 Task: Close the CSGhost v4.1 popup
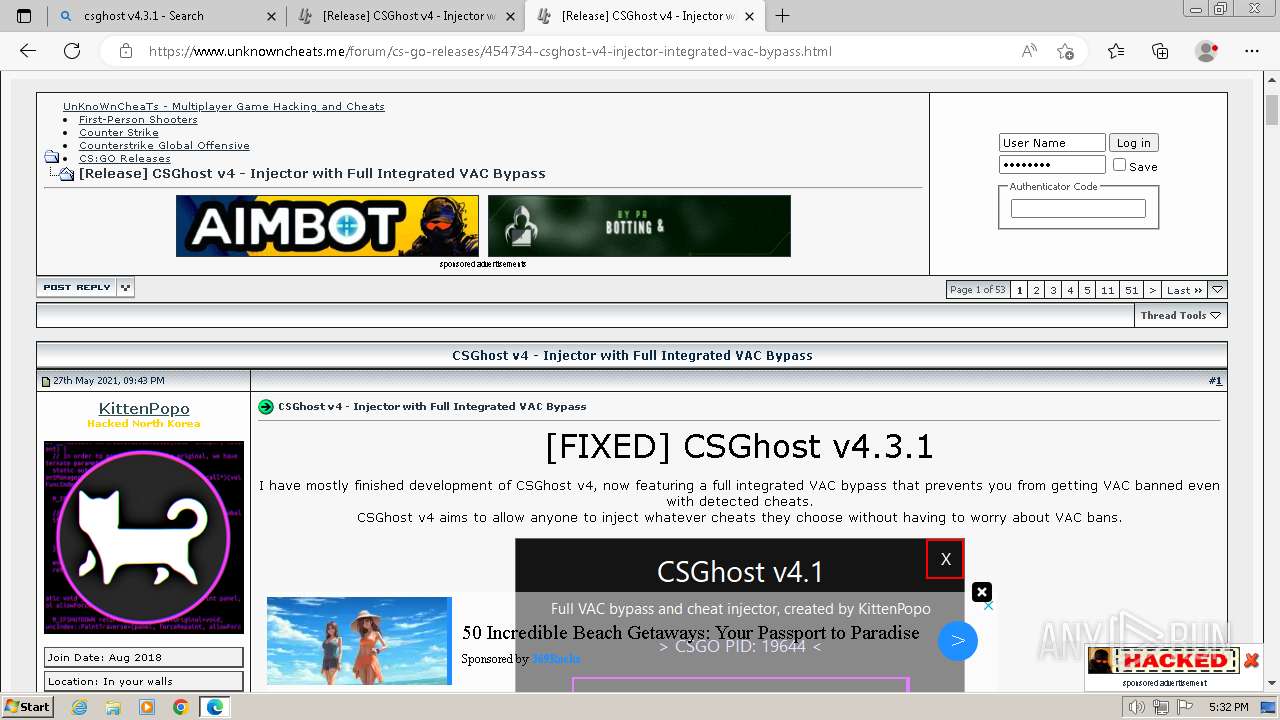pyautogui.click(x=945, y=559)
